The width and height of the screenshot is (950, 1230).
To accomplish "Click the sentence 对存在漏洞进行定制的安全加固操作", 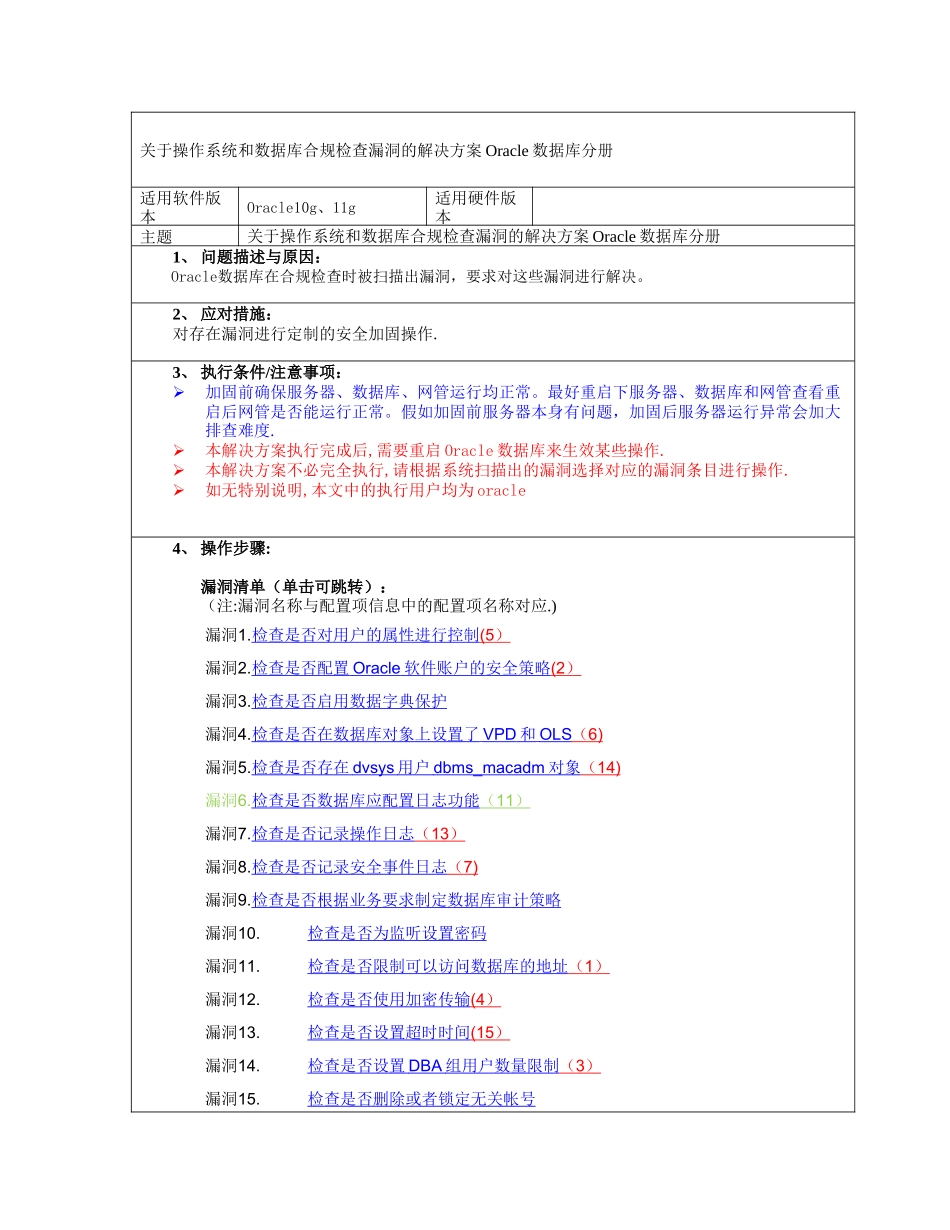I will (x=305, y=333).
